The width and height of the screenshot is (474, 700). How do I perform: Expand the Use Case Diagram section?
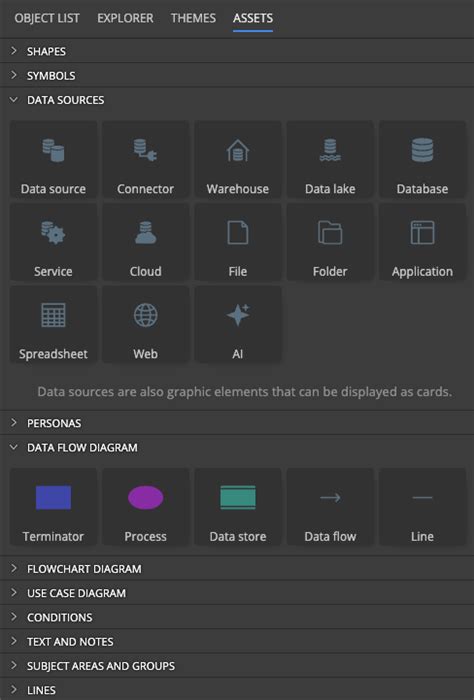(x=237, y=593)
